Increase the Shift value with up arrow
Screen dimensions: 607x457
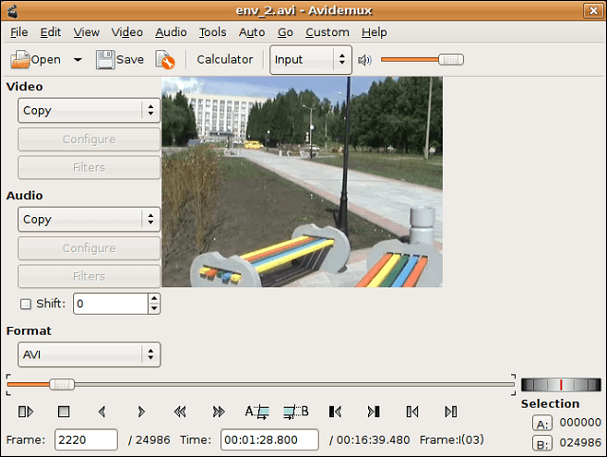point(154,299)
